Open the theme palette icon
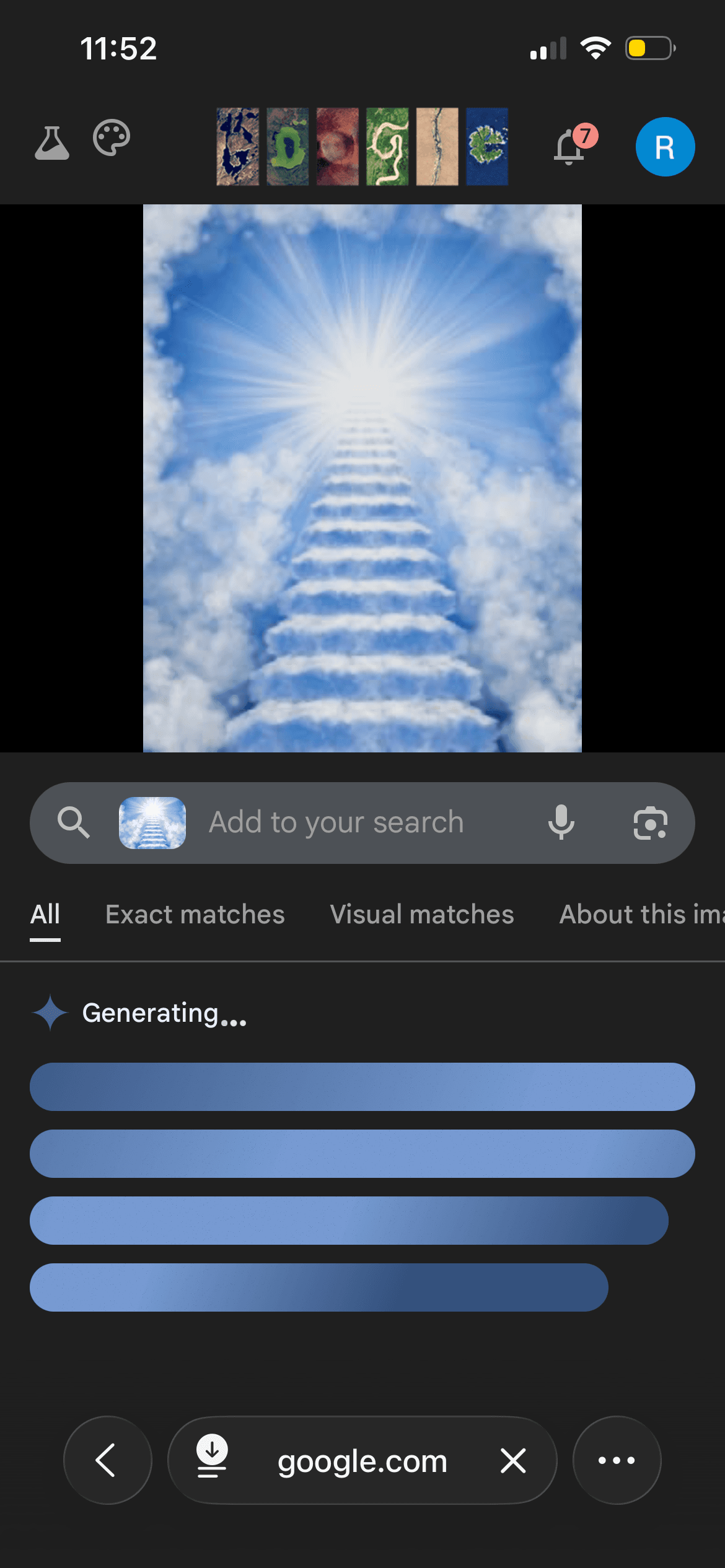The image size is (725, 1568). (112, 137)
